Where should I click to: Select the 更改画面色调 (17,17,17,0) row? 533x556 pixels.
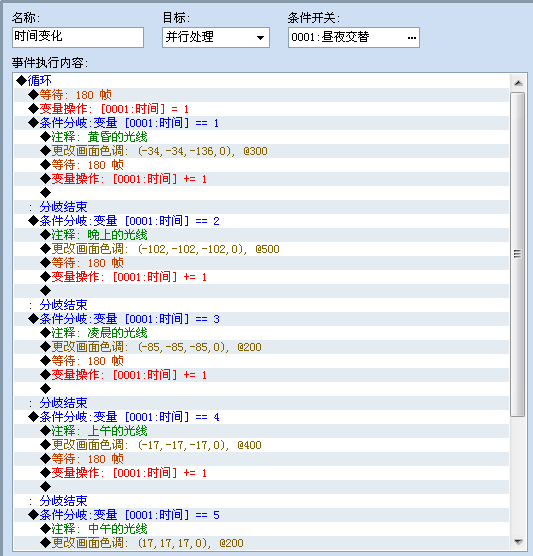[261, 543]
